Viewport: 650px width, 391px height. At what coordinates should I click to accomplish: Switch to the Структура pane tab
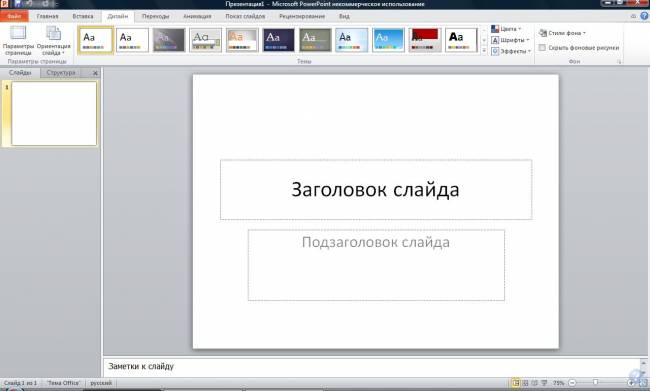[61, 73]
